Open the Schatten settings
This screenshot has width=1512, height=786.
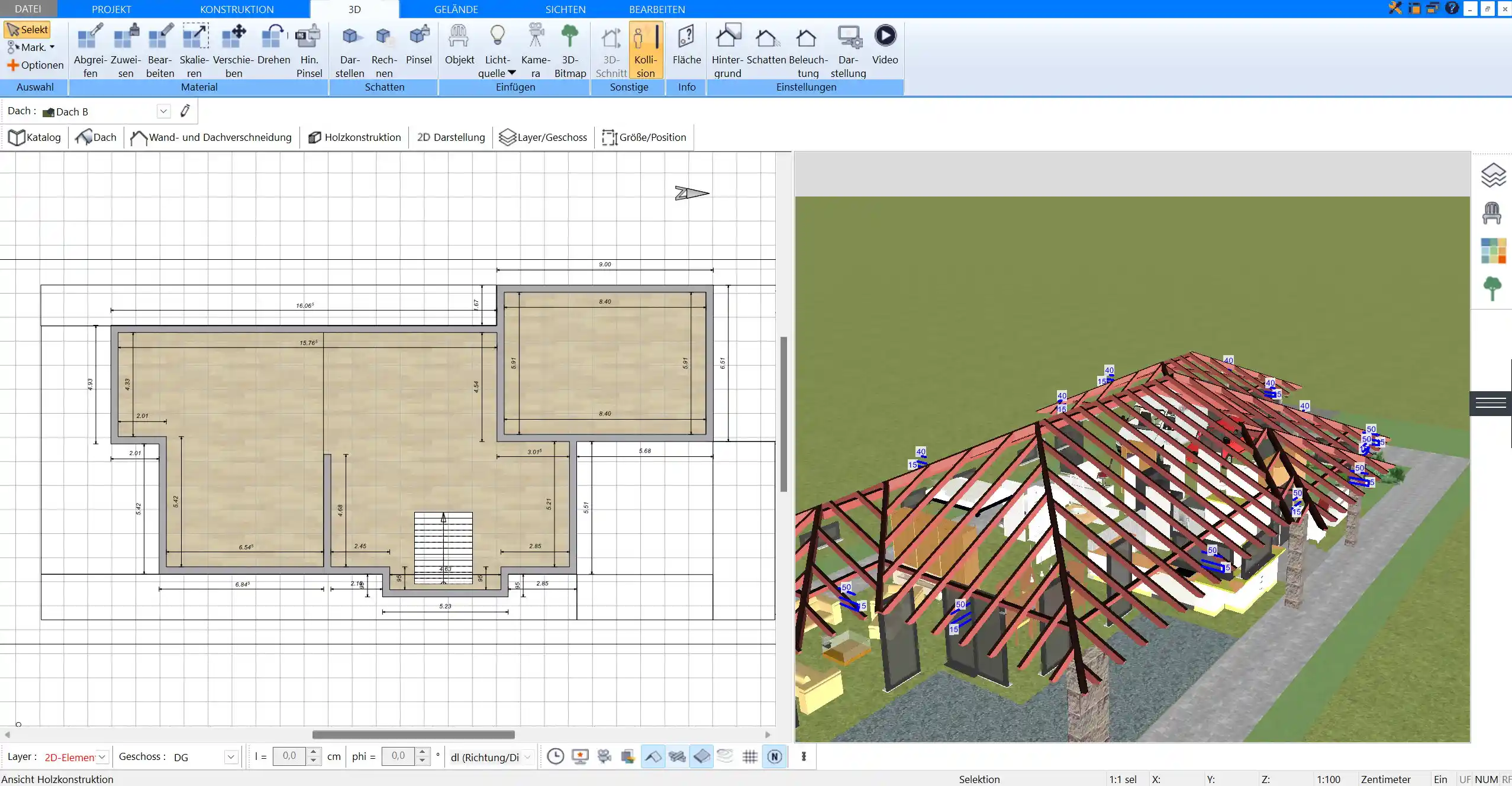(x=766, y=45)
